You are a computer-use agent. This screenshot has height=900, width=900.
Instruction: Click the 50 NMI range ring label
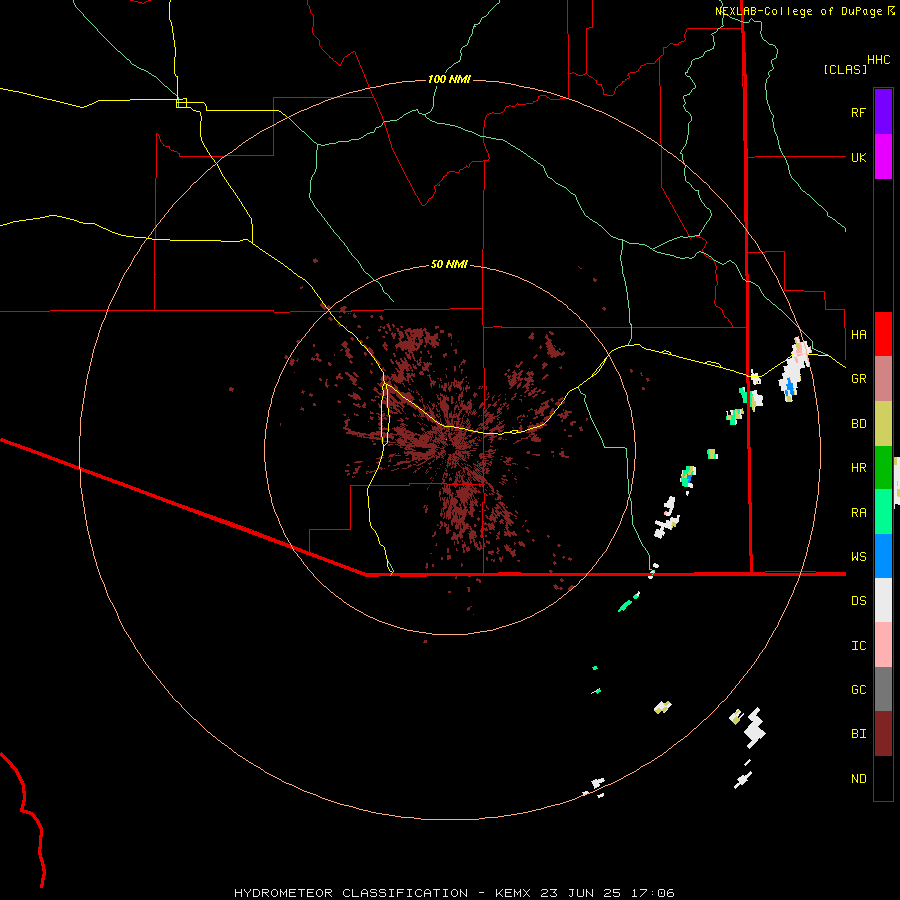coord(449,264)
